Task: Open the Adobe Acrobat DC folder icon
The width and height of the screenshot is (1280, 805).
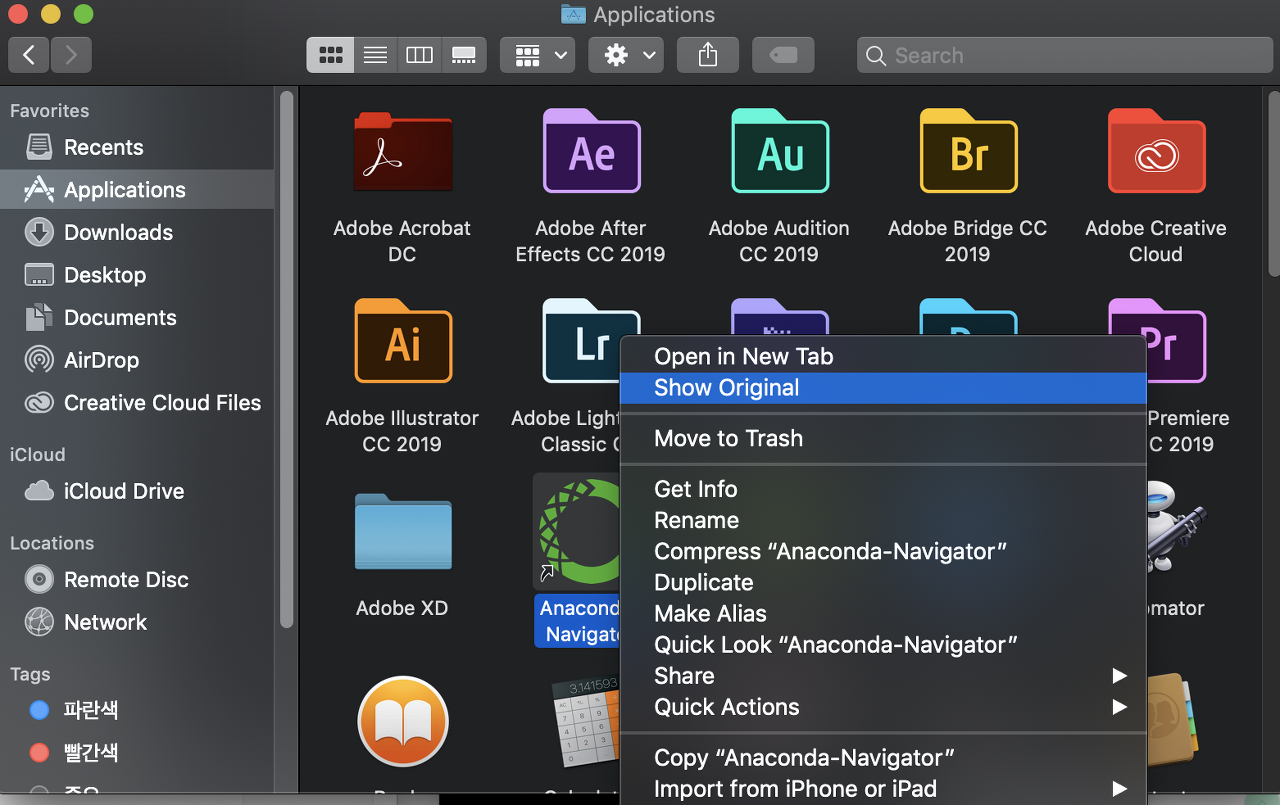Action: (x=402, y=151)
